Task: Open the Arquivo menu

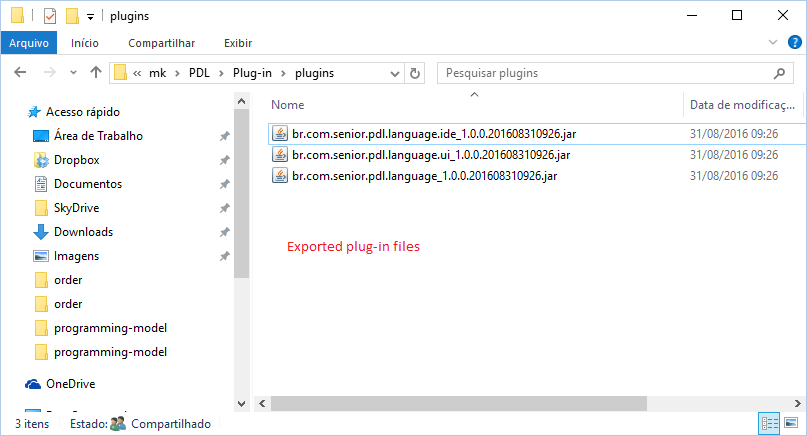Action: 29,43
